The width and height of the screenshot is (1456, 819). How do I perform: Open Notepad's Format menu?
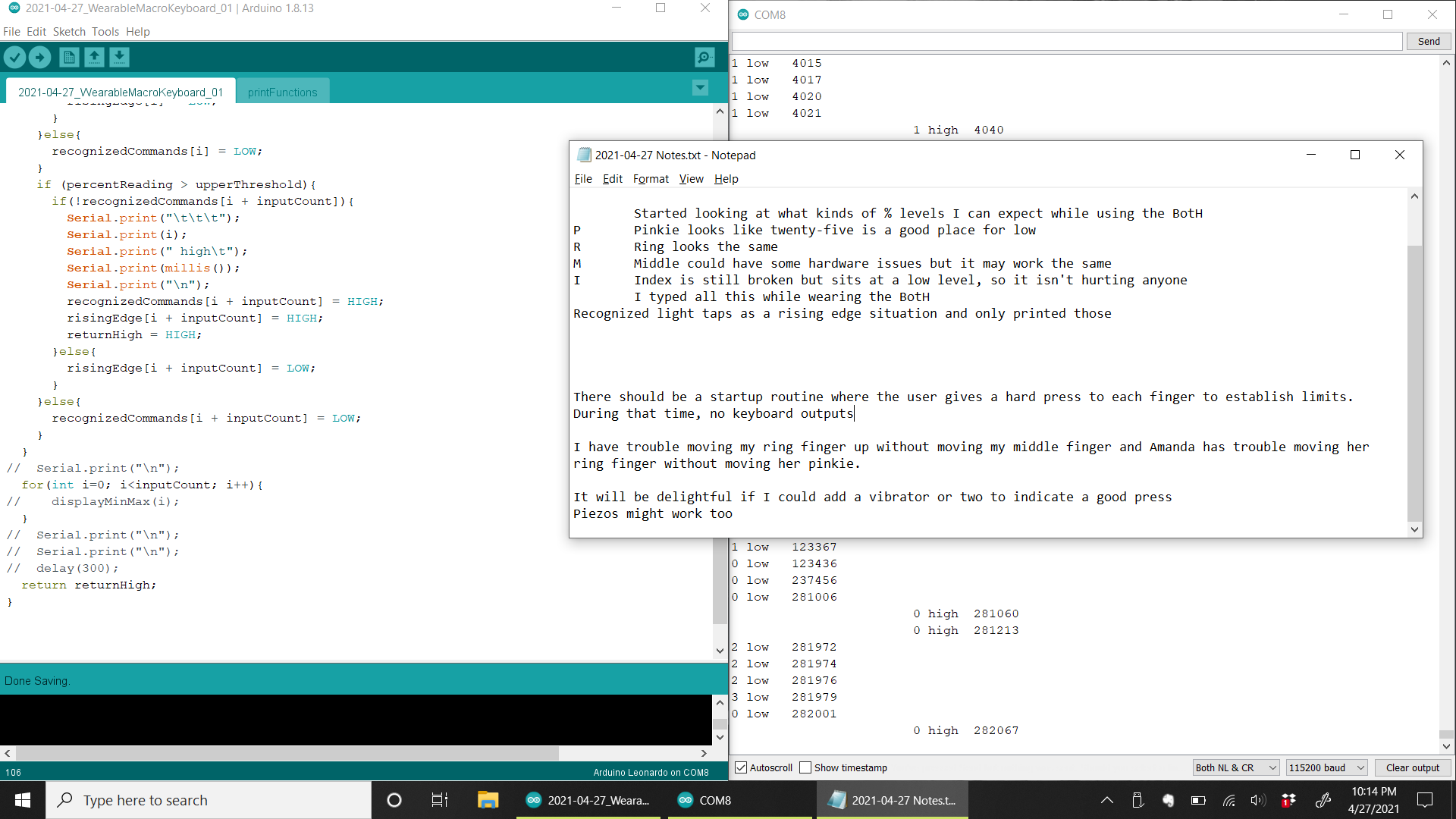[x=651, y=179]
